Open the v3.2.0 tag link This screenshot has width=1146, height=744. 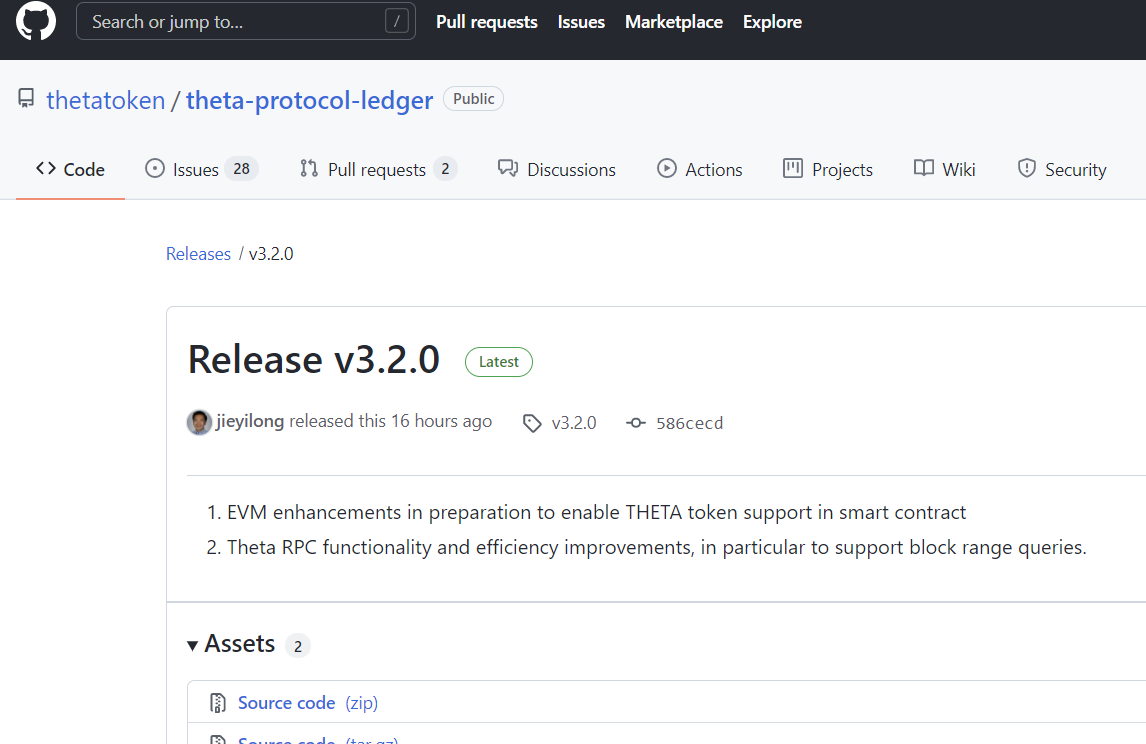(x=574, y=423)
